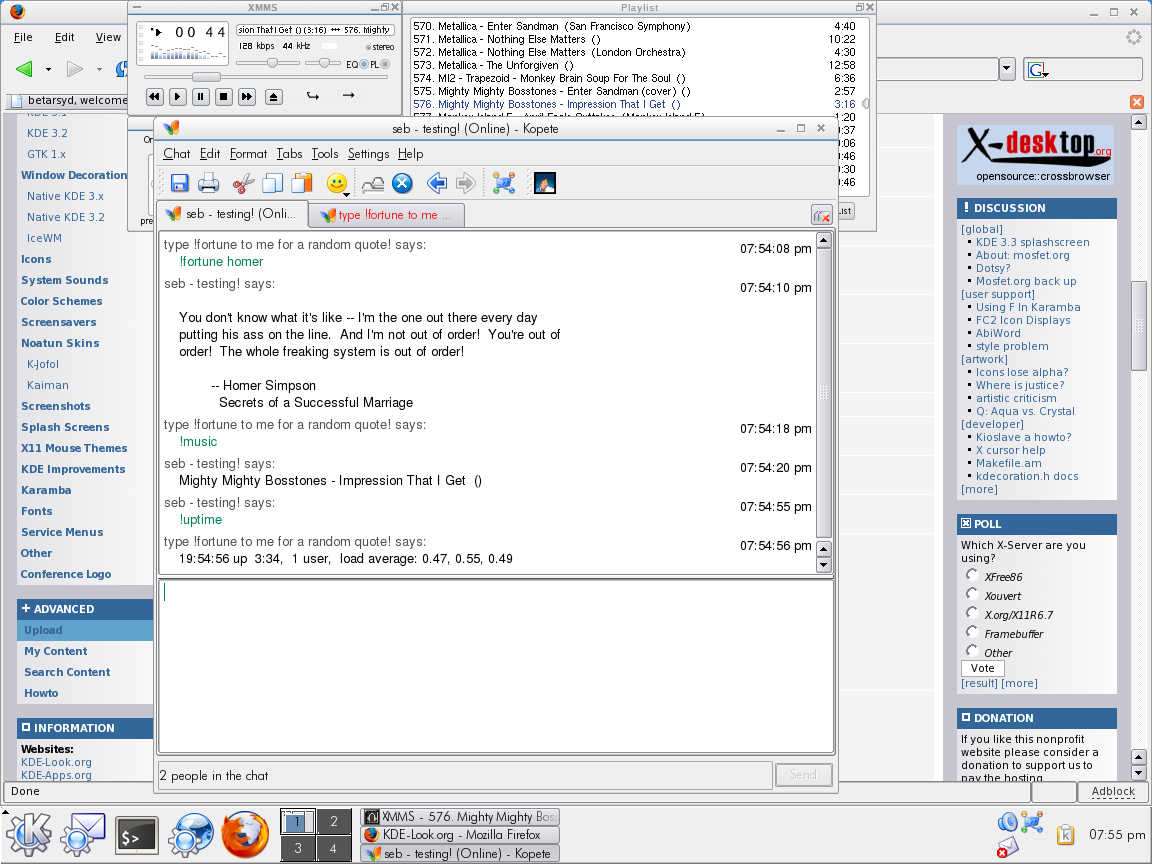Open the Settings menu in Kopete
This screenshot has height=864, width=1152.
[x=368, y=154]
